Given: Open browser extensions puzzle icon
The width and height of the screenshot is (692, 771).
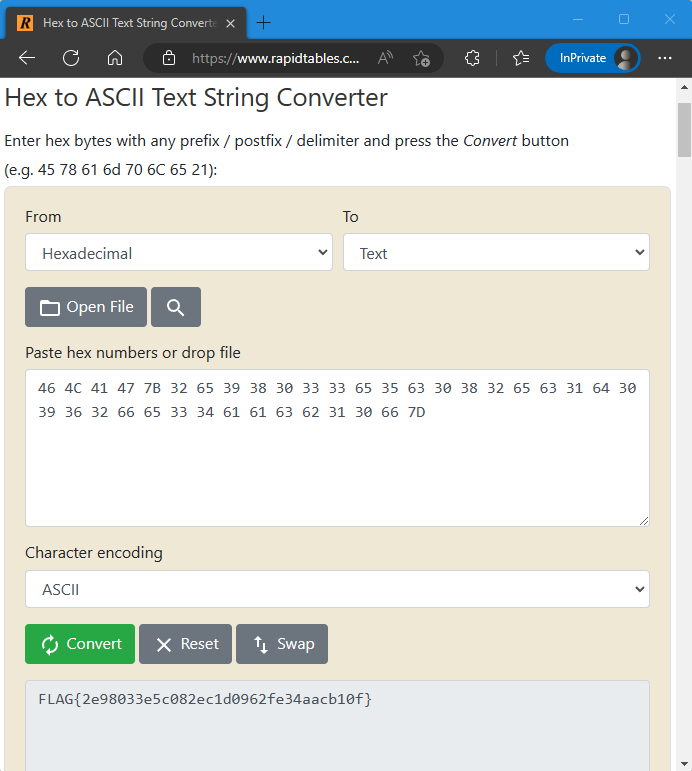Looking at the screenshot, I should pos(473,58).
